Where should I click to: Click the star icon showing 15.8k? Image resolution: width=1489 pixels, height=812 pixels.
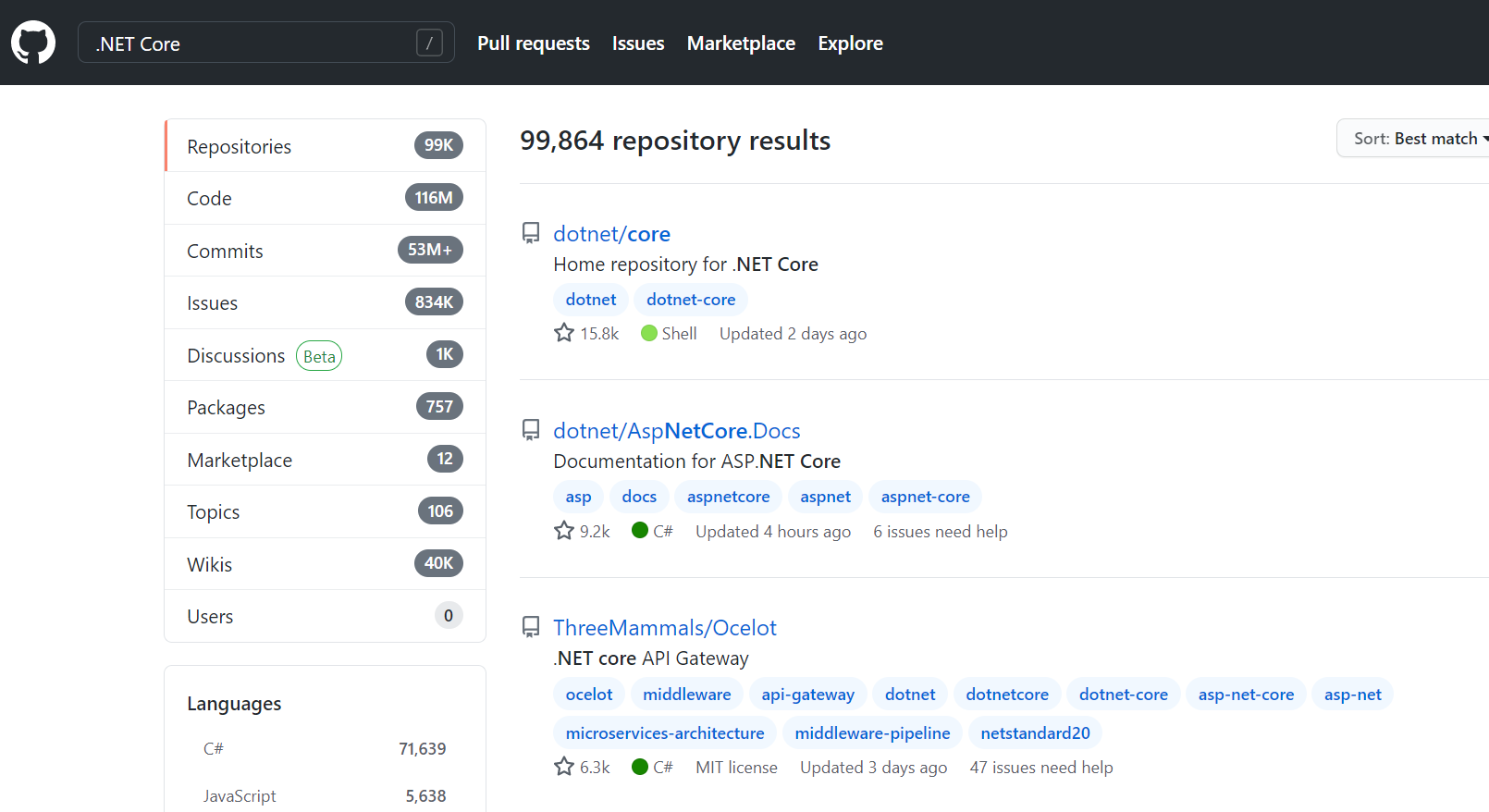(x=564, y=333)
